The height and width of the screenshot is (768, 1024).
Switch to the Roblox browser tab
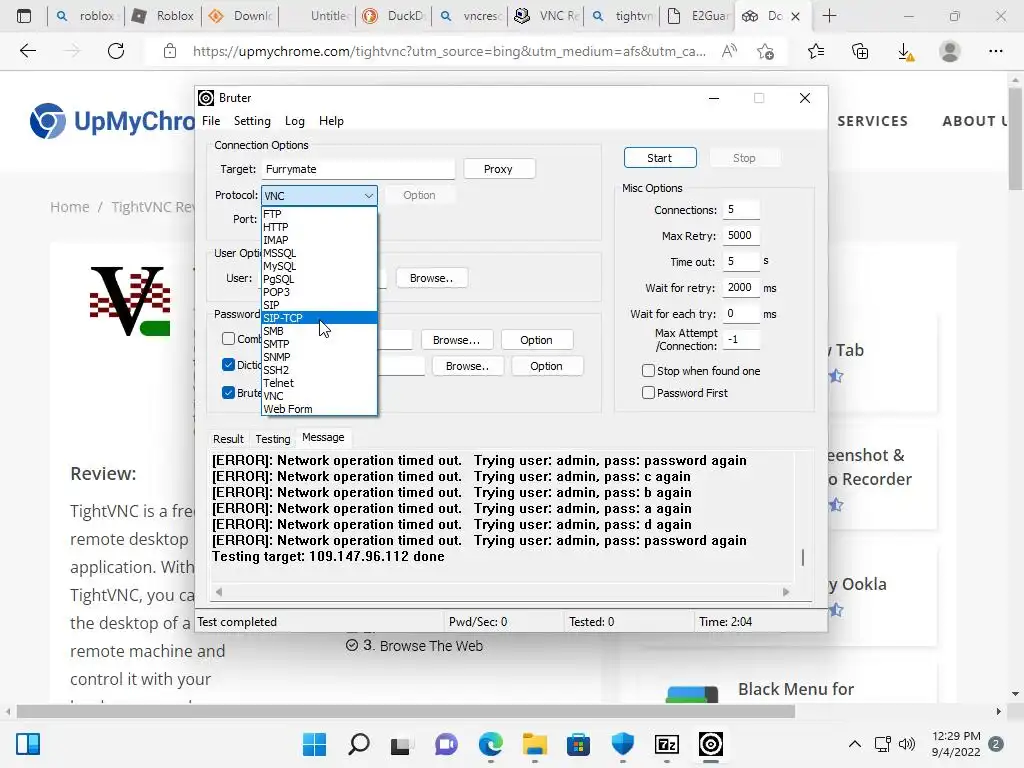point(163,16)
